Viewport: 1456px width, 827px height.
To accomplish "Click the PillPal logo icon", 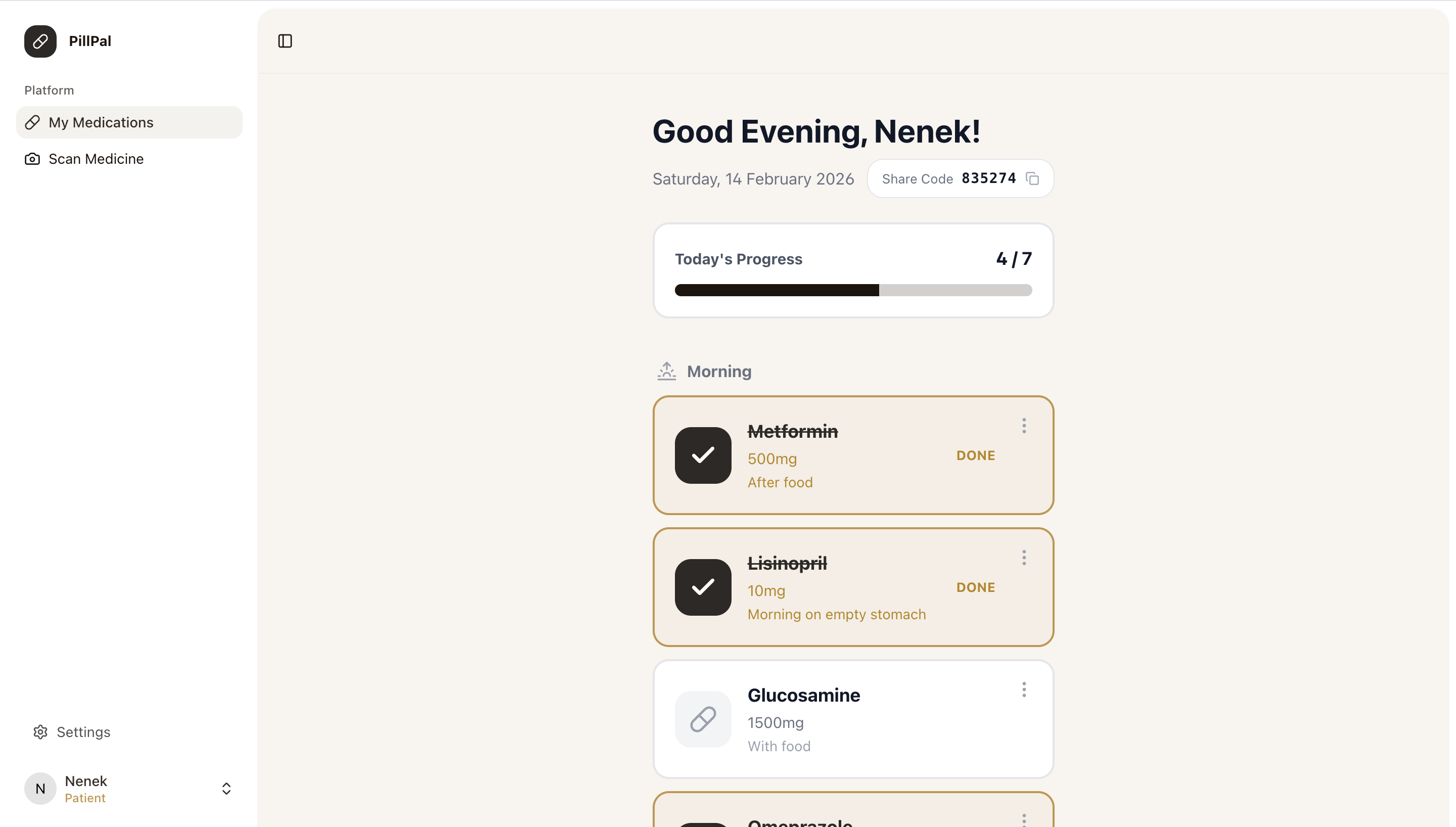I will [x=40, y=41].
